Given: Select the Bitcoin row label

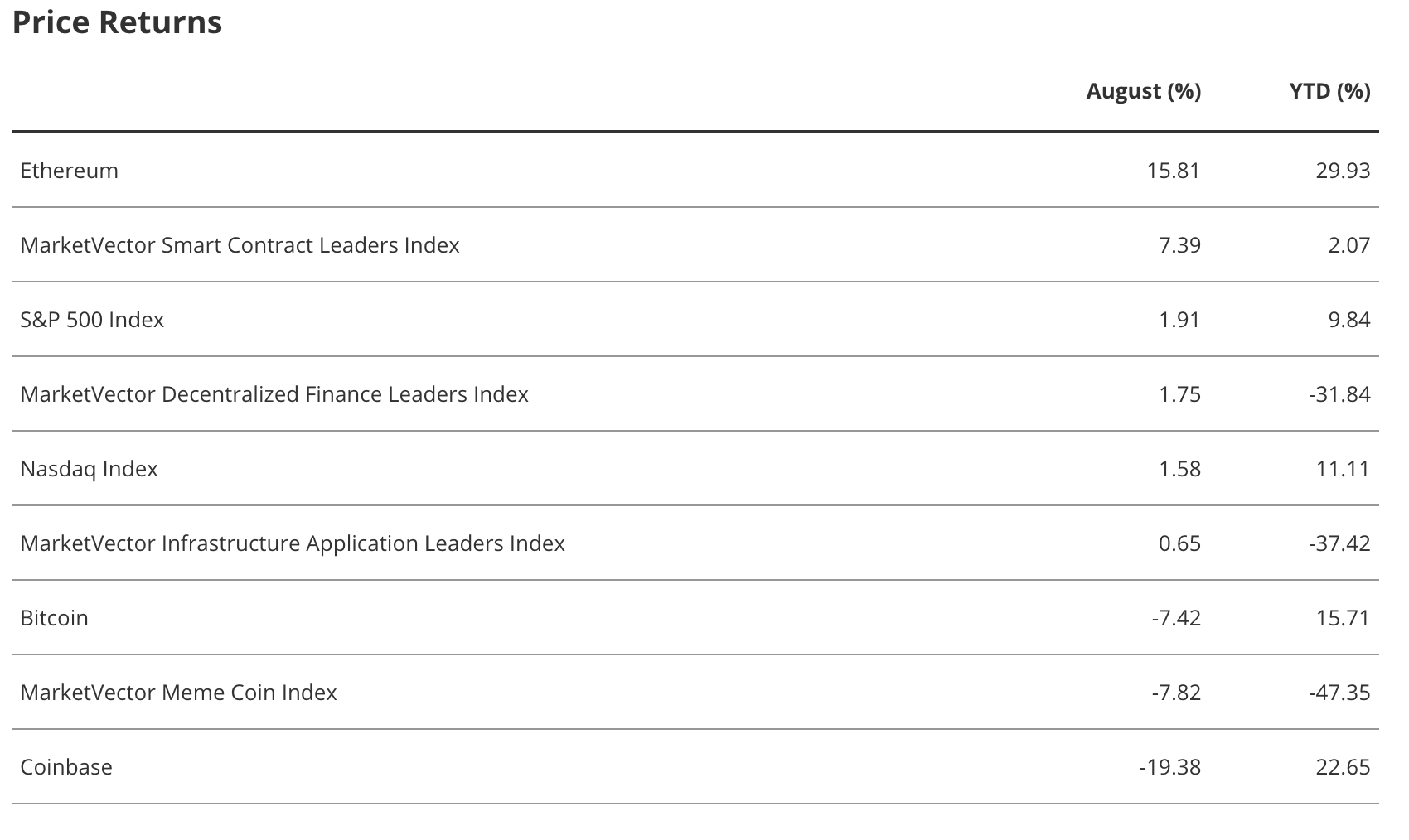Looking at the screenshot, I should tap(54, 618).
